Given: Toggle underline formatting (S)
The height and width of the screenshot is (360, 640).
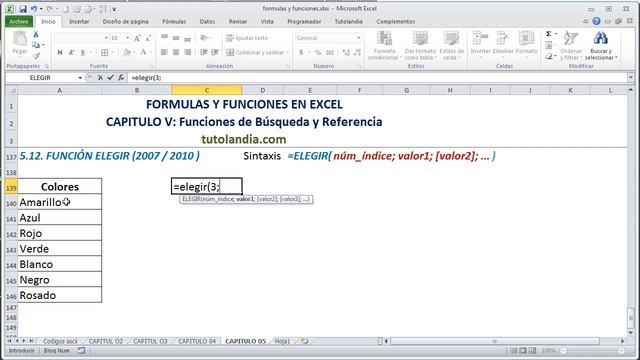Looking at the screenshot, I should tap(83, 52).
